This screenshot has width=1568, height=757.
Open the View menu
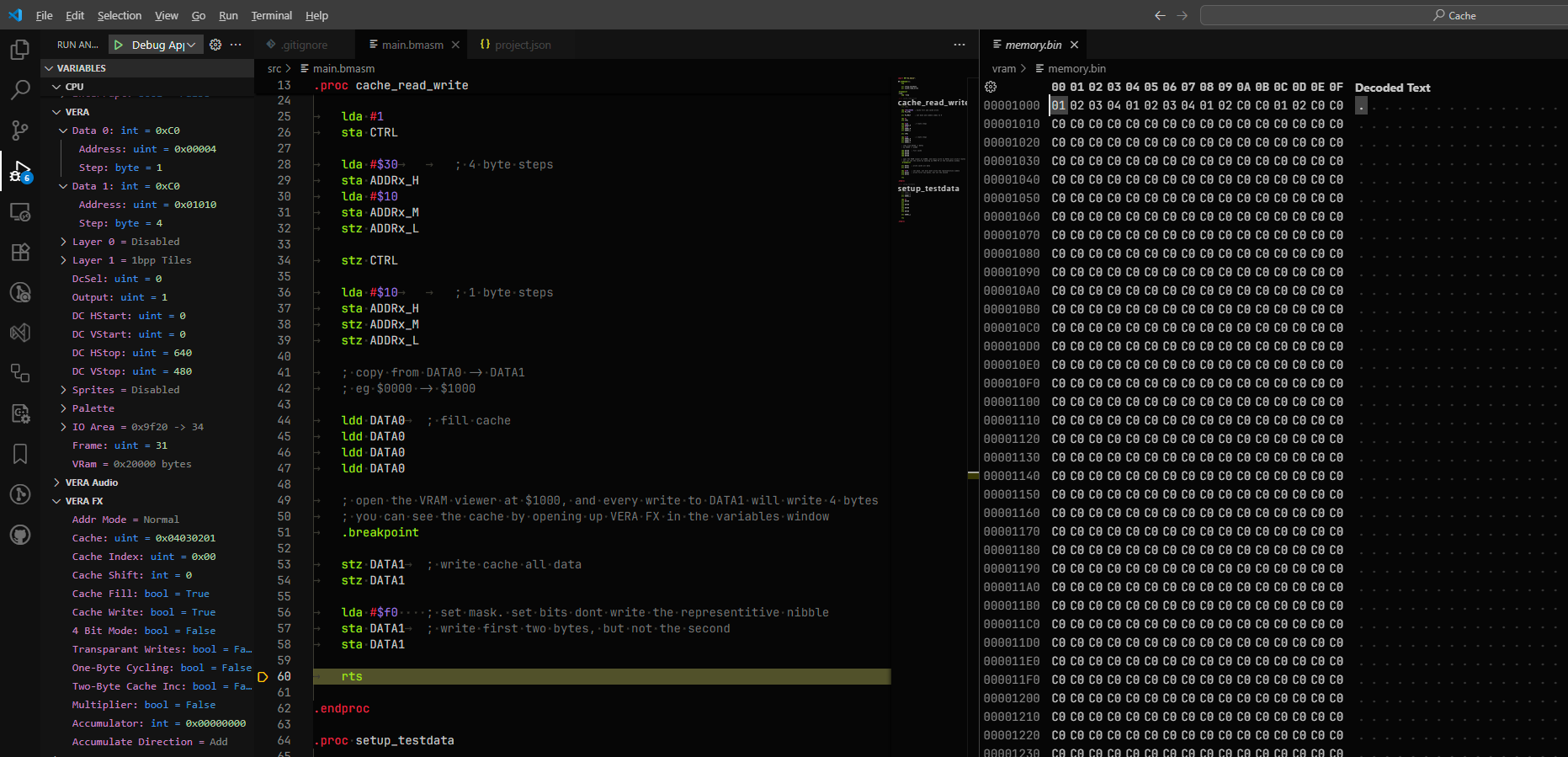point(167,15)
